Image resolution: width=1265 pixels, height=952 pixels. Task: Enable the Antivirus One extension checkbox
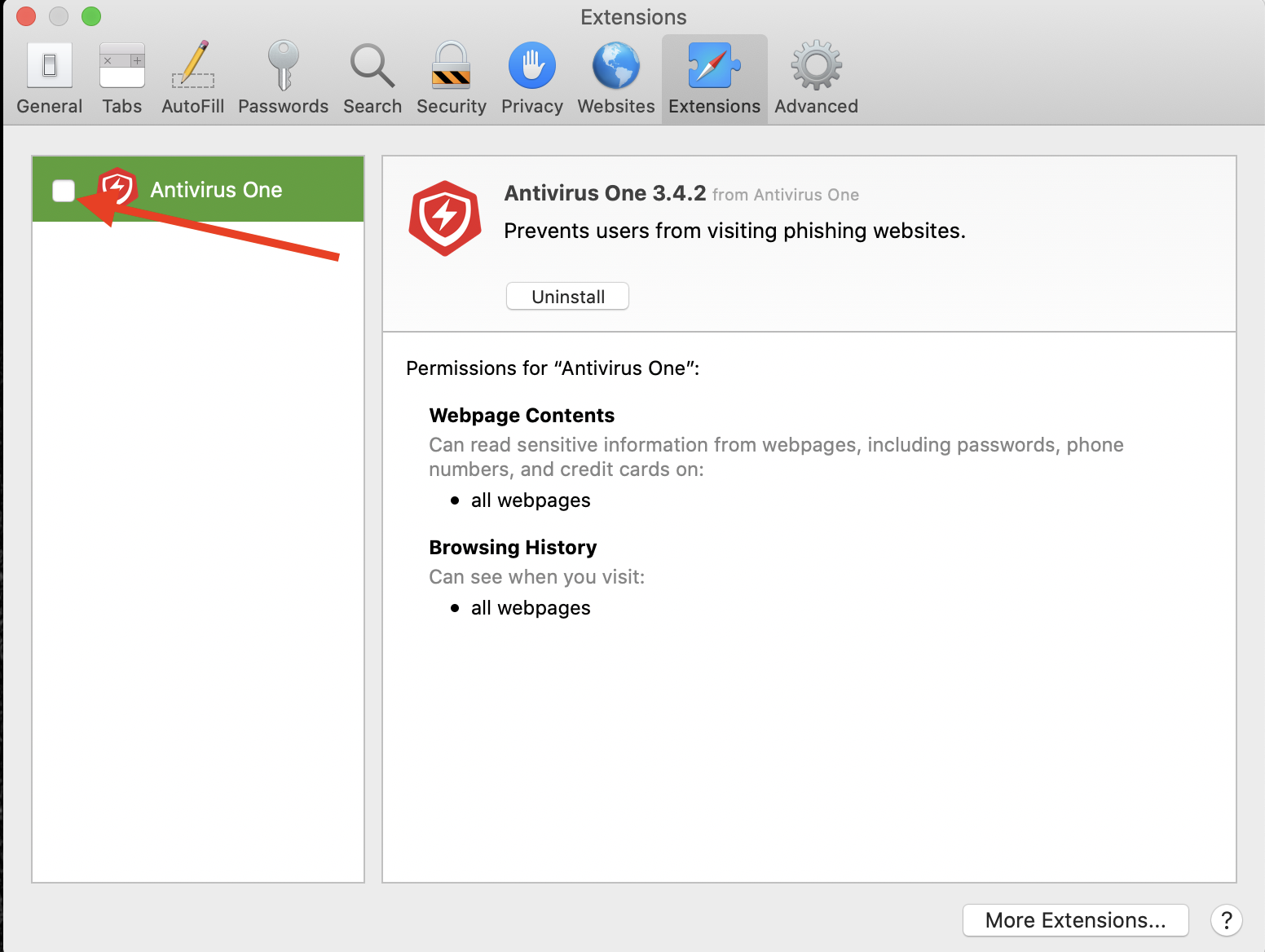[x=64, y=190]
